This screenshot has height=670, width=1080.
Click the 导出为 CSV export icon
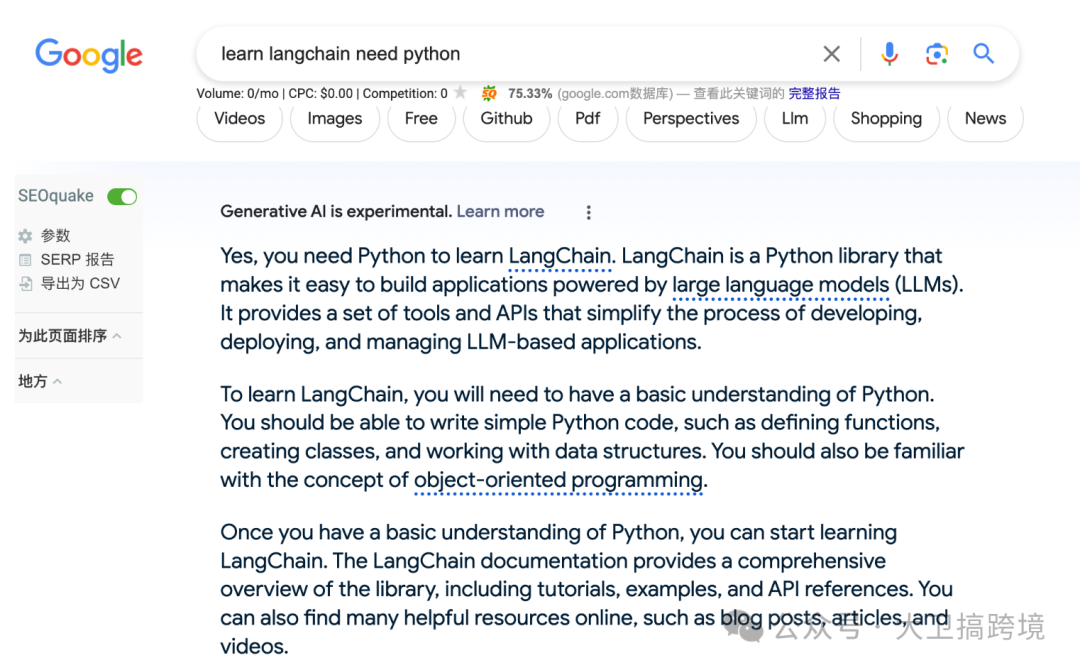click(25, 283)
